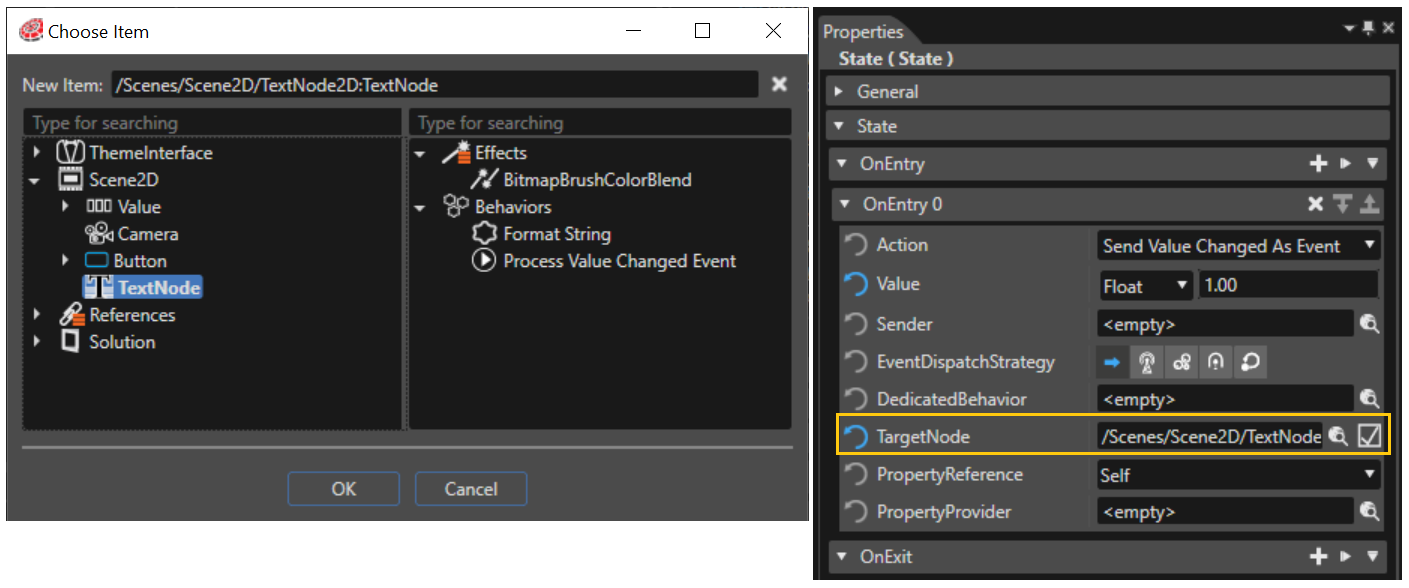This screenshot has height=588, width=1409.
Task: Select fourth dispatch strategy with arch icon
Action: [x=1216, y=363]
